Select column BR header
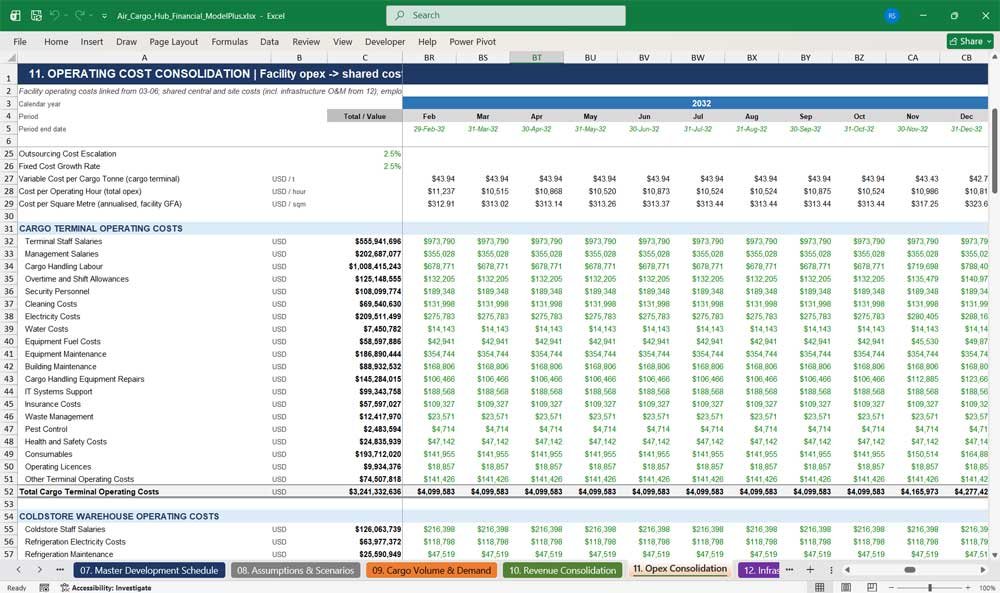This screenshot has height=593, width=1000. point(429,57)
